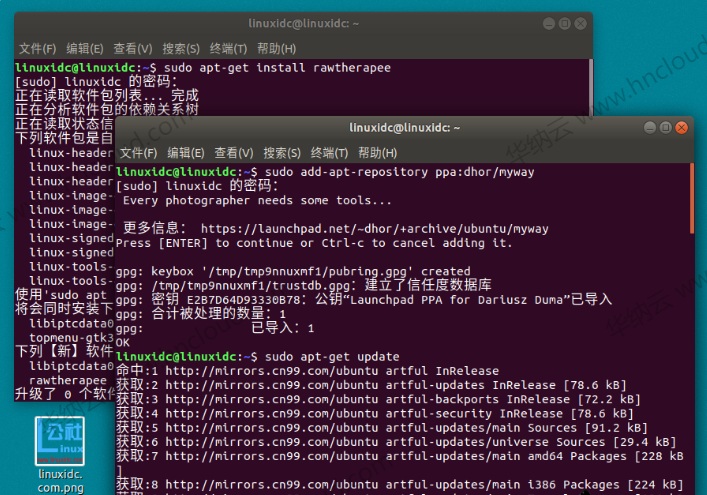
Task: Open 编辑(E) menu in back terminal
Action: point(85,49)
